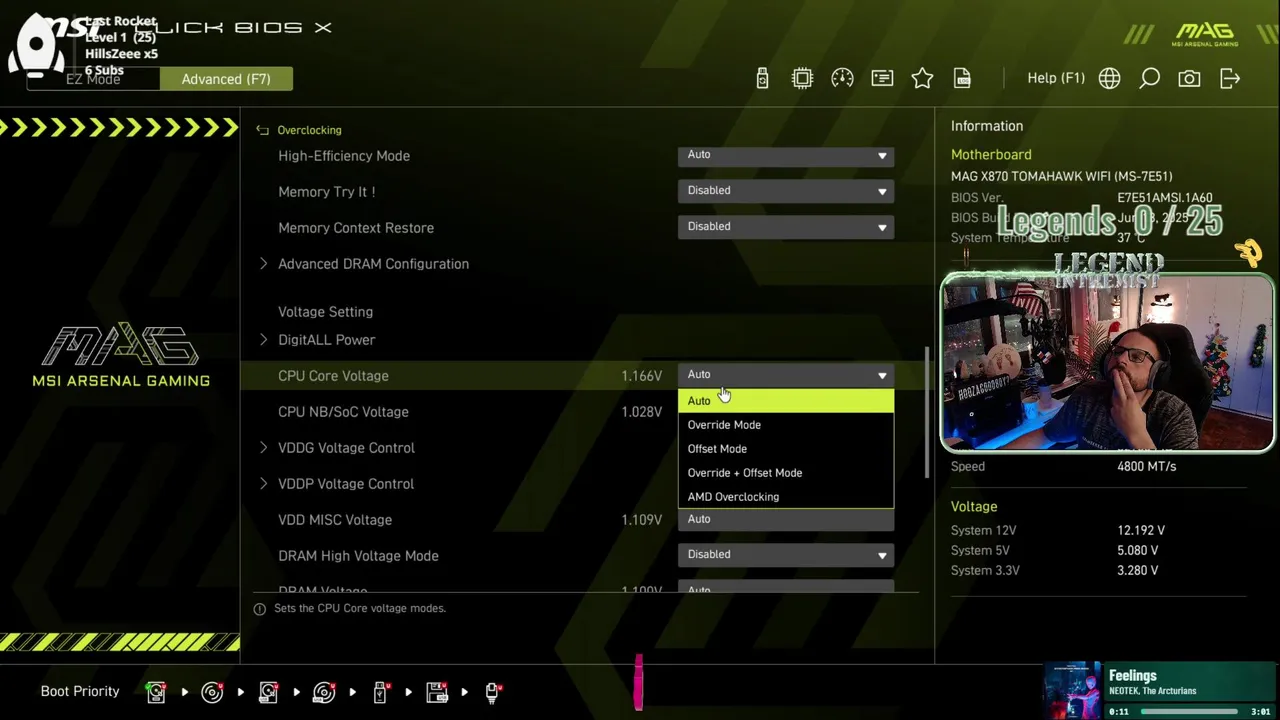The height and width of the screenshot is (720, 1280).
Task: Select the second boot device optical disc
Action: [212, 691]
